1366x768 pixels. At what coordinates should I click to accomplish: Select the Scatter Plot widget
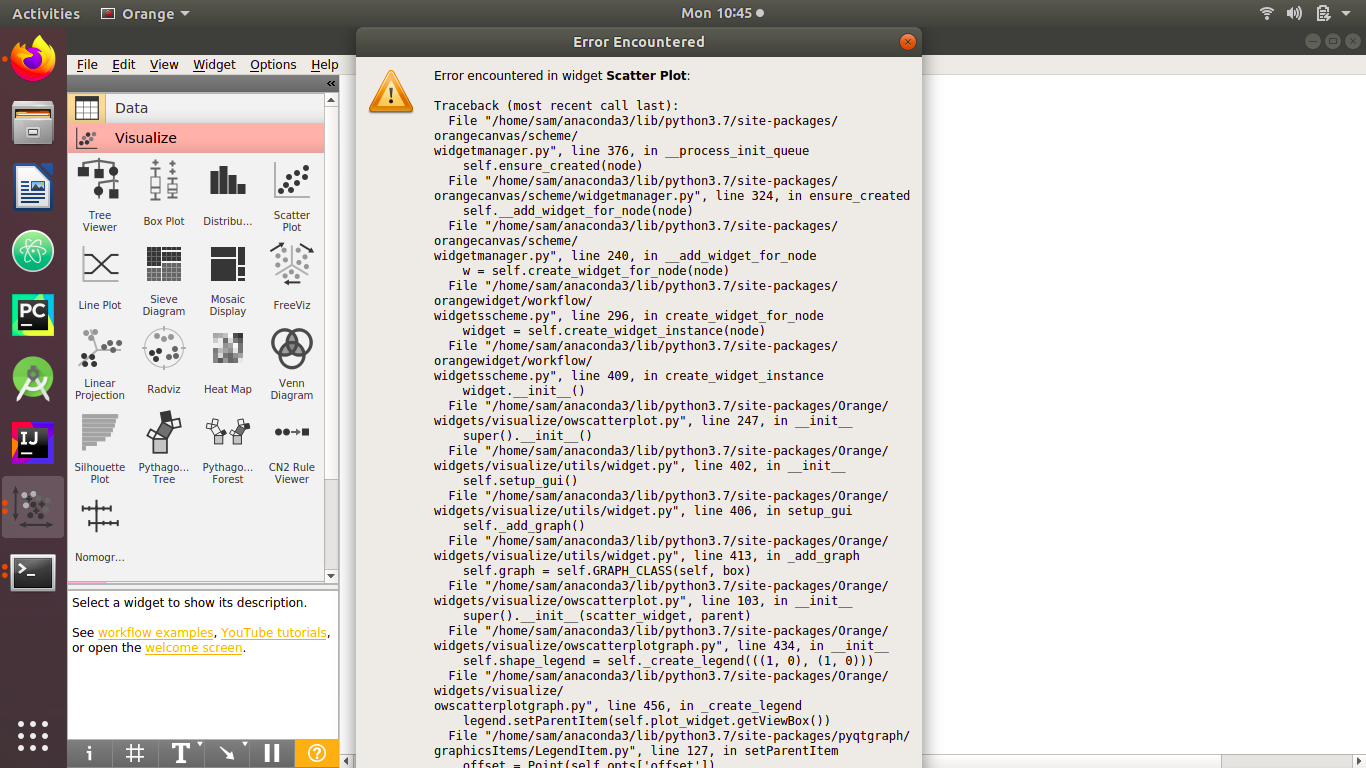pos(291,190)
